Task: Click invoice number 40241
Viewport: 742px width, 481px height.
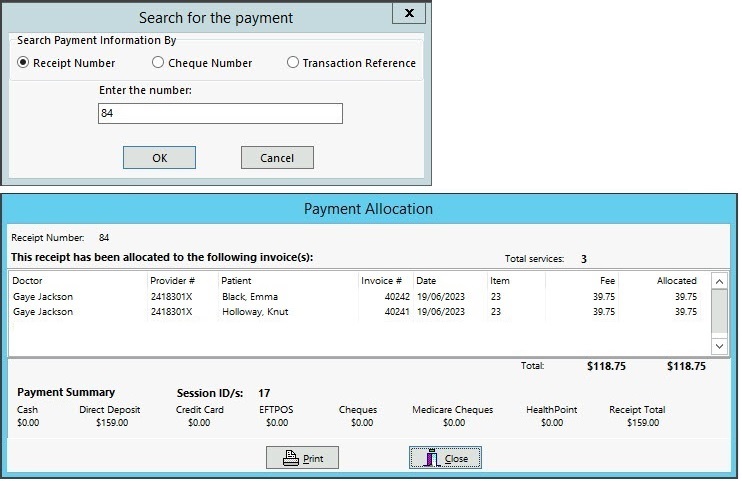Action: [397, 312]
